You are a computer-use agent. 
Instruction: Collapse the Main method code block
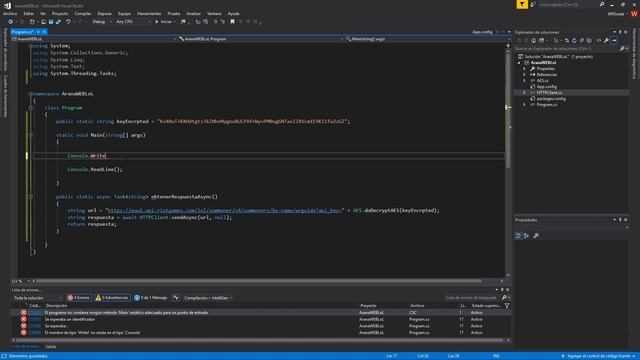tap(31, 135)
